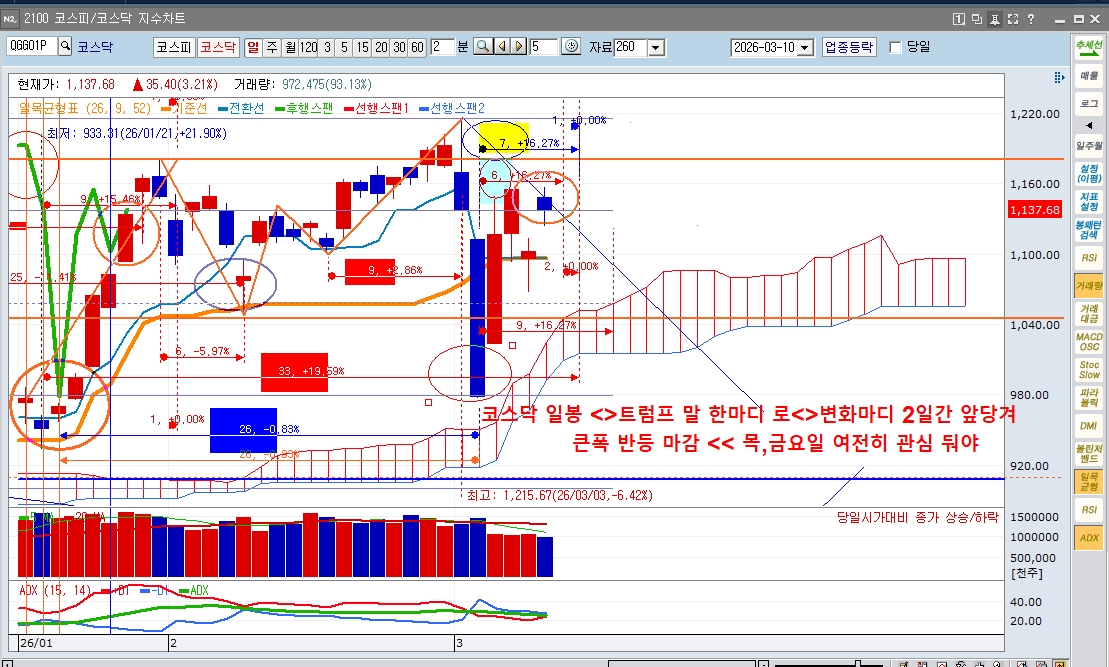Click the 지표설정 button in sidebar
This screenshot has width=1109, height=667.
(1089, 200)
